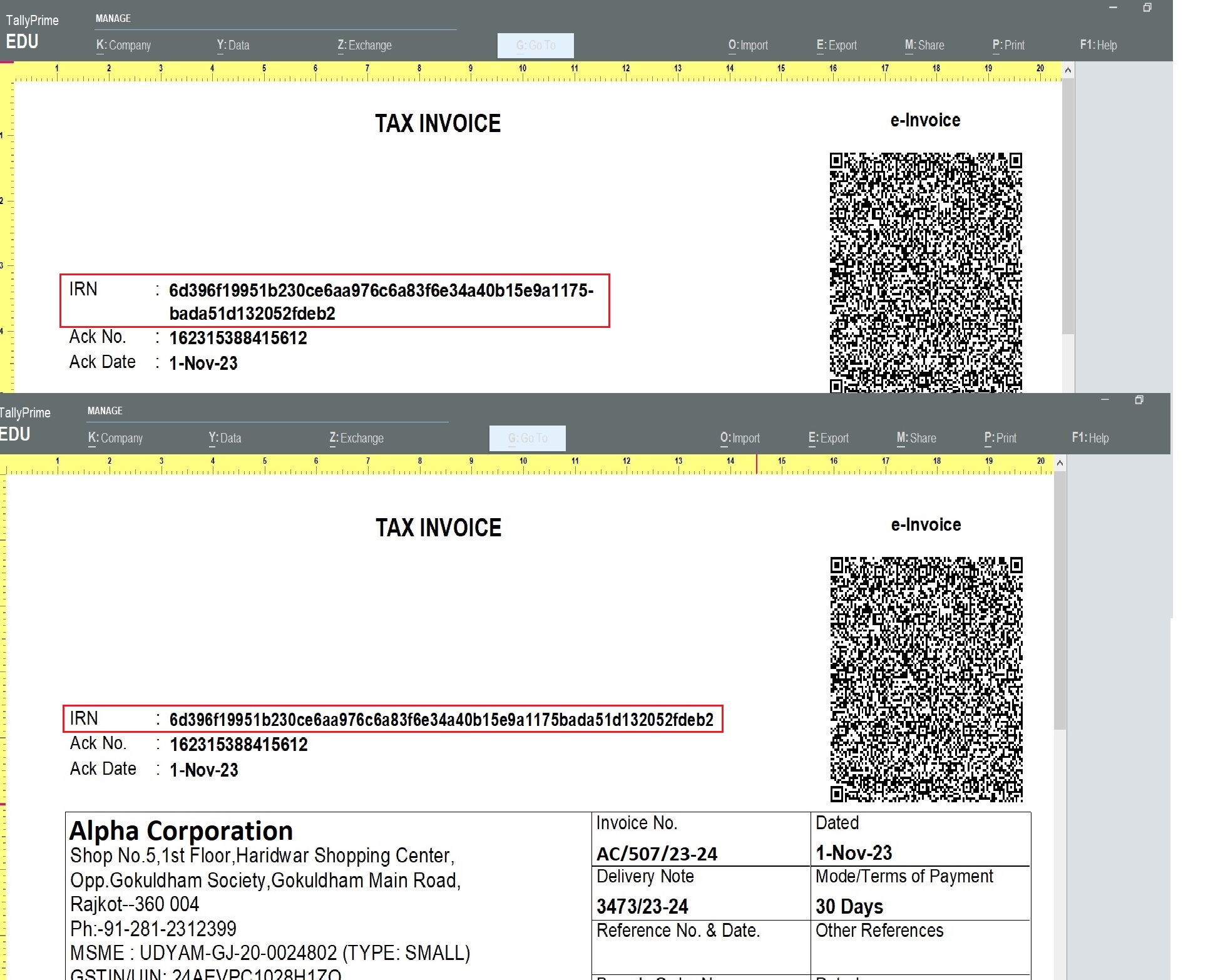Select the highlighted IRN number text
The height and width of the screenshot is (980, 1213).
[x=440, y=720]
